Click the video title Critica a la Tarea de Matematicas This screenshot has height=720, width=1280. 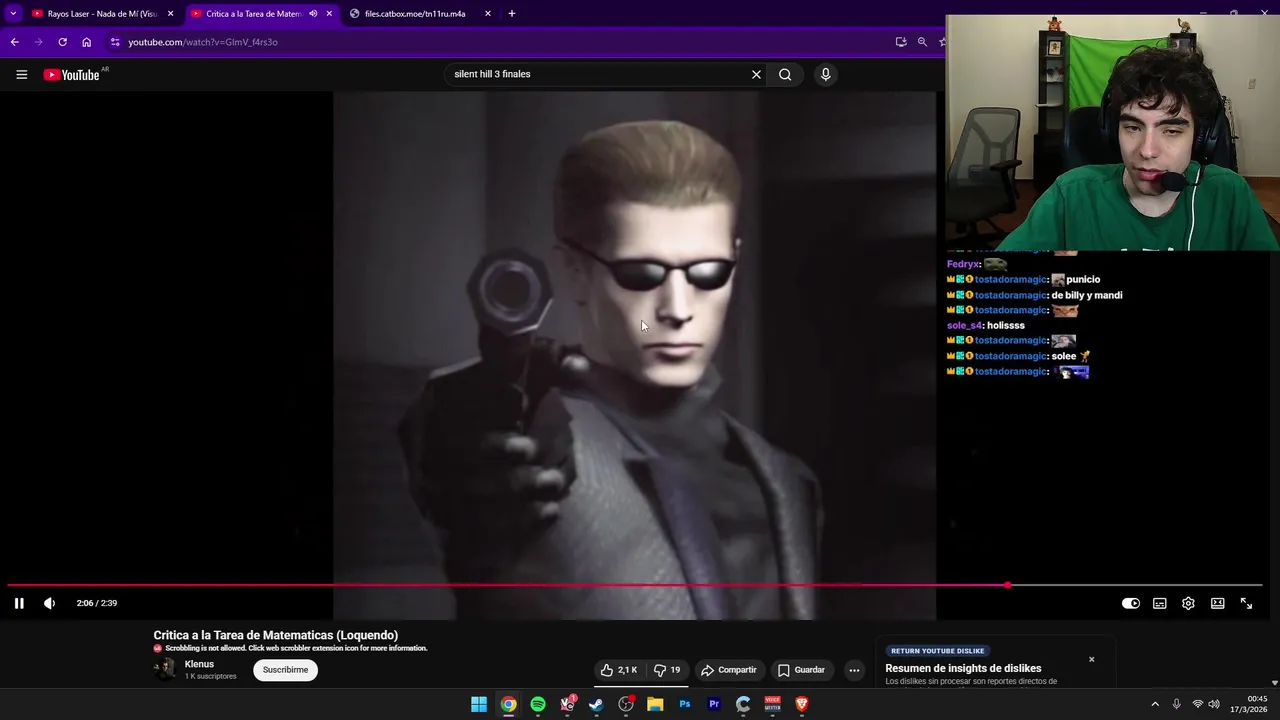point(275,635)
